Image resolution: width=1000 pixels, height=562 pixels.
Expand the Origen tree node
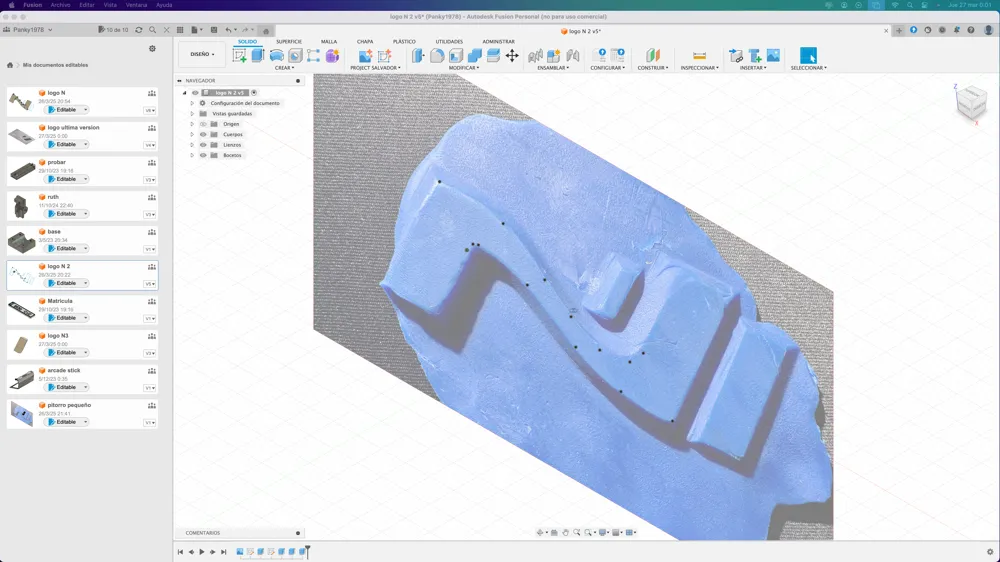192,124
